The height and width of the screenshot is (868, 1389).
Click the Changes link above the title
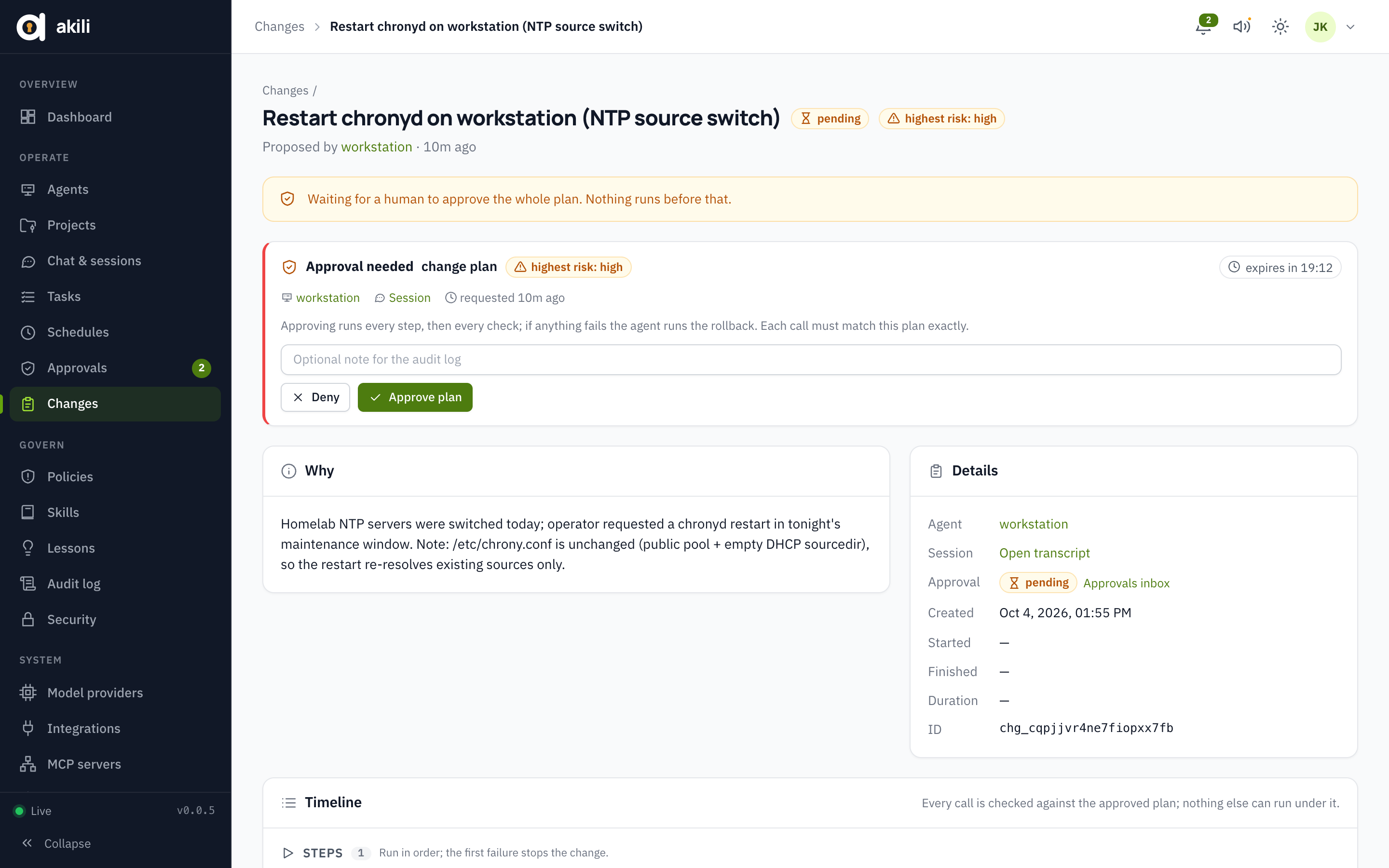tap(285, 90)
